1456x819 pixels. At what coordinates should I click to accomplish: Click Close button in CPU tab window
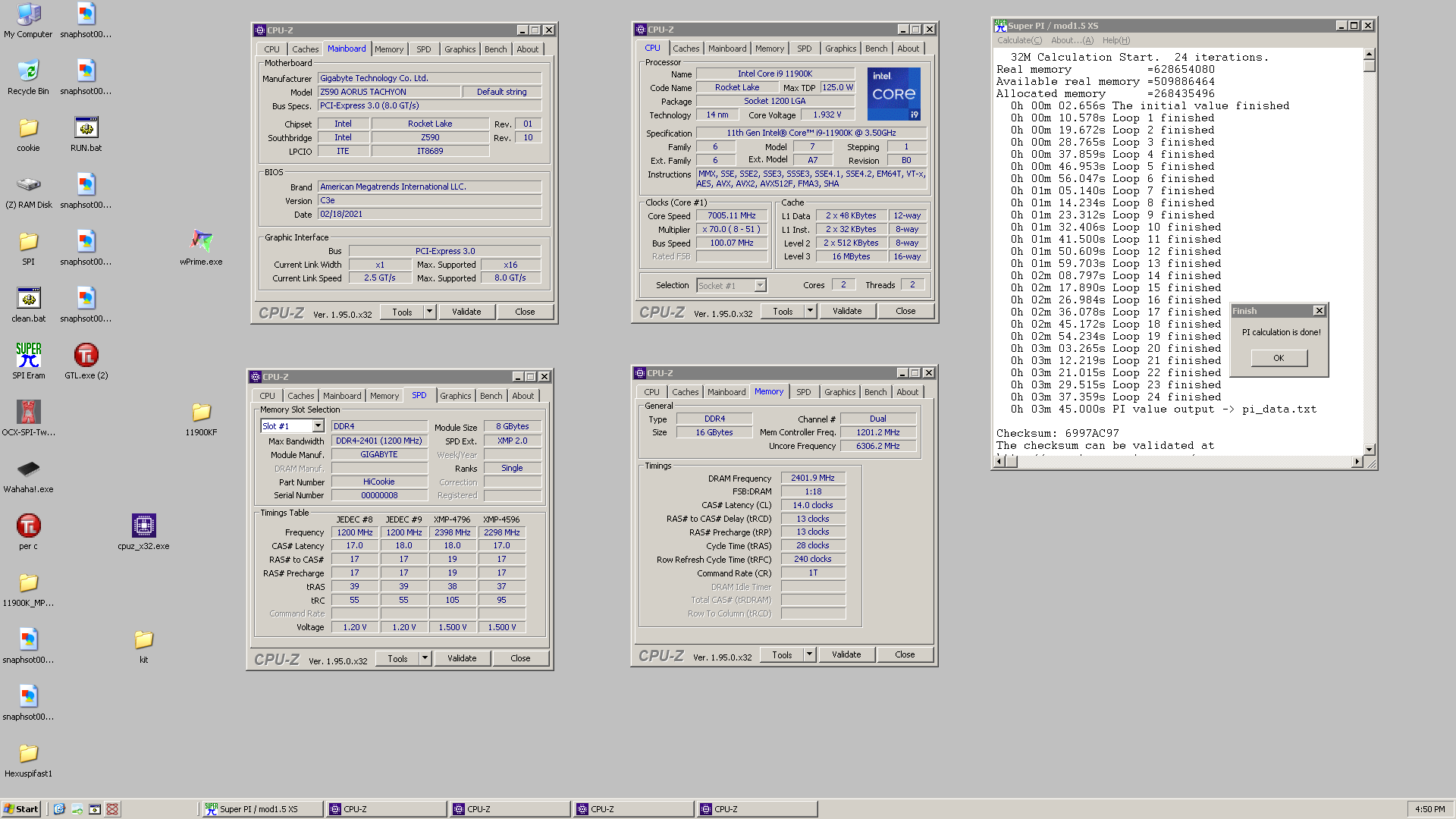tap(905, 311)
